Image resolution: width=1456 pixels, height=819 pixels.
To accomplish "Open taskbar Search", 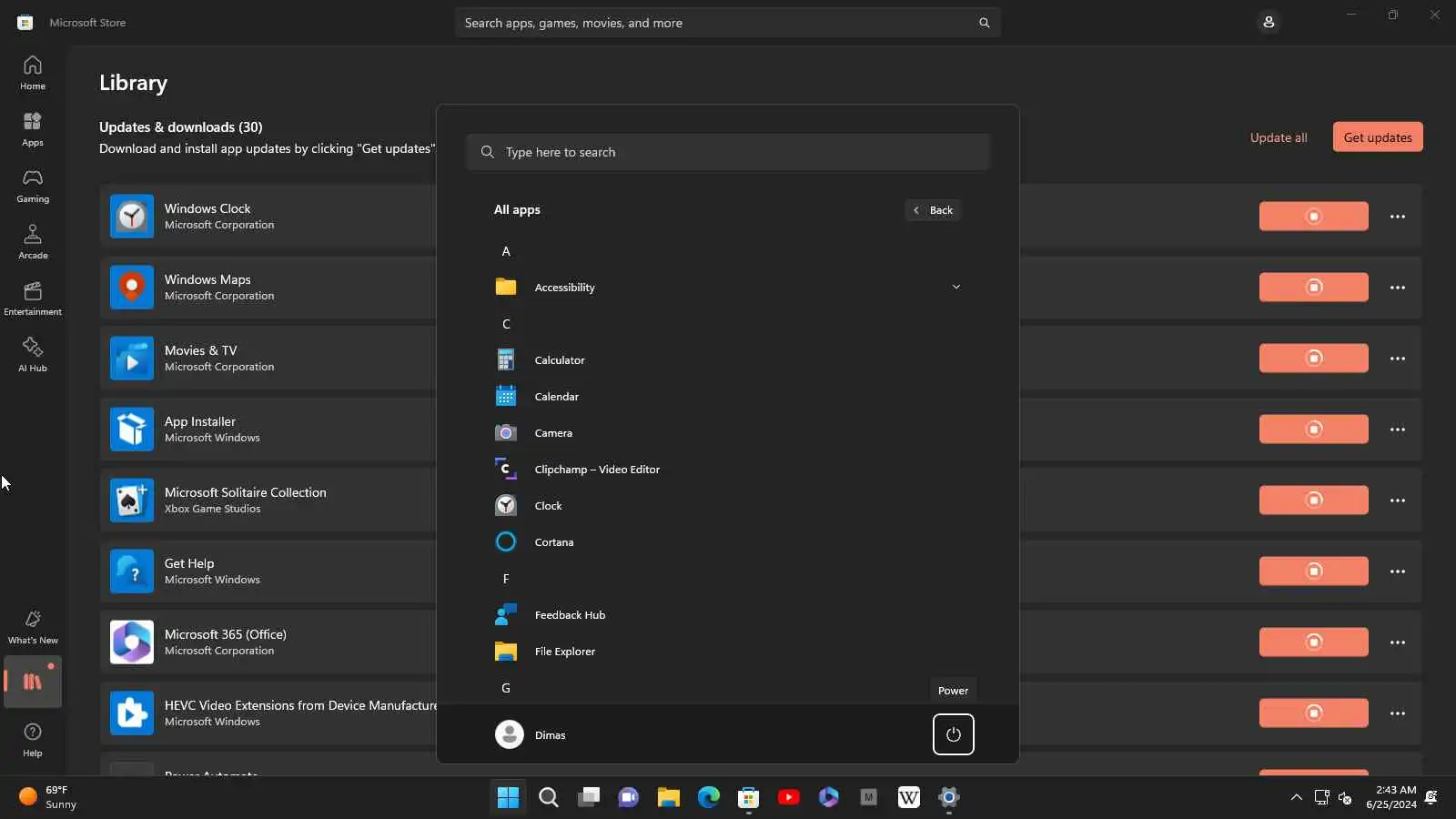I will point(549,798).
